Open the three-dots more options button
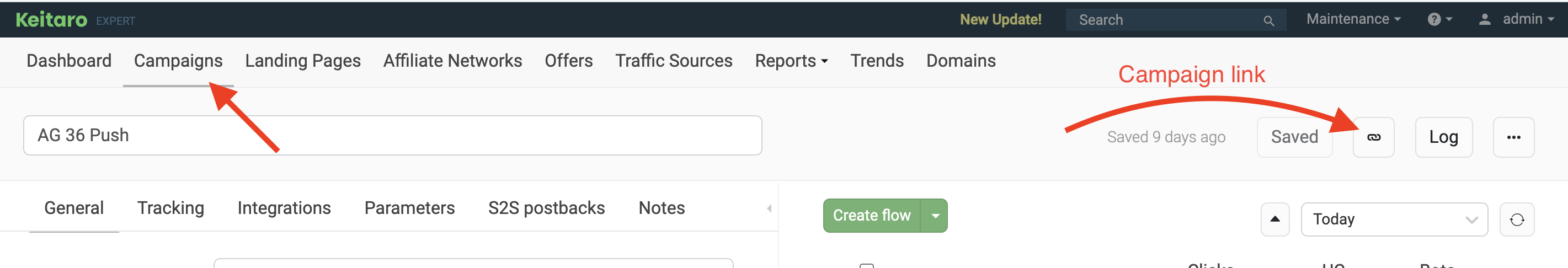This screenshot has height=268, width=1568. [1513, 137]
